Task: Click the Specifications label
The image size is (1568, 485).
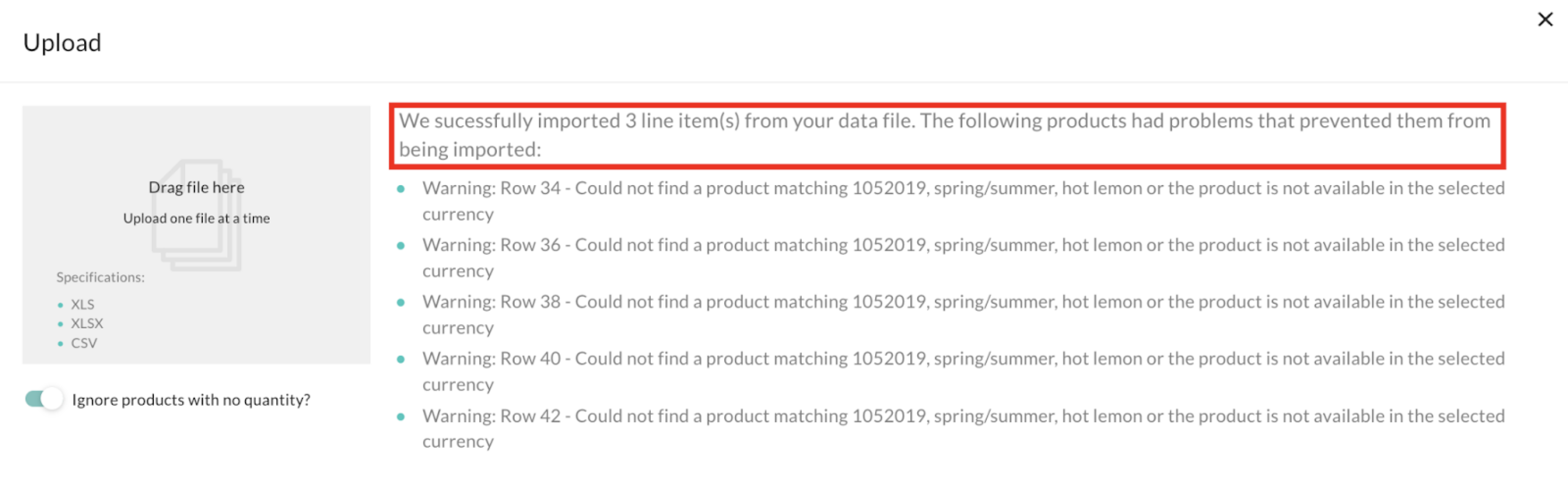Action: click(x=100, y=277)
